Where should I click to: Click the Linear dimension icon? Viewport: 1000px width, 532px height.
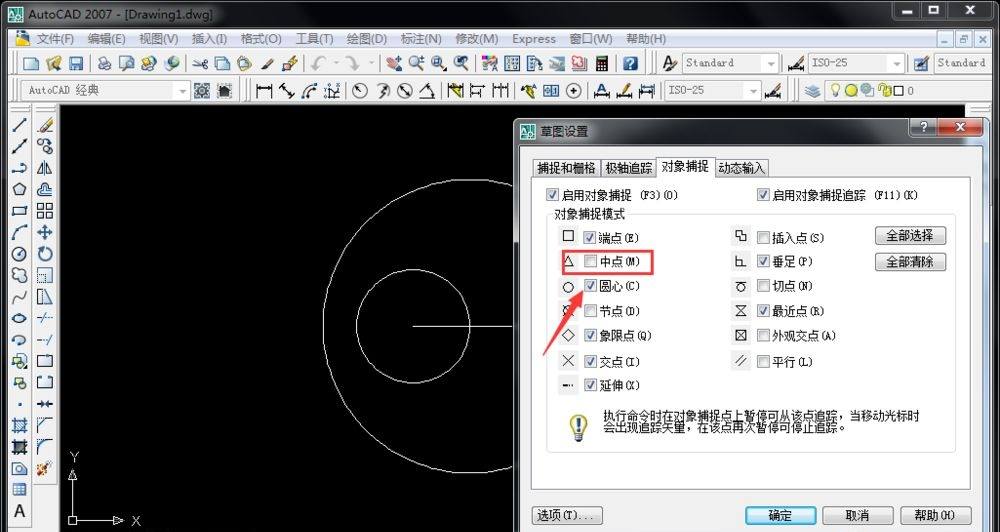coord(263,91)
